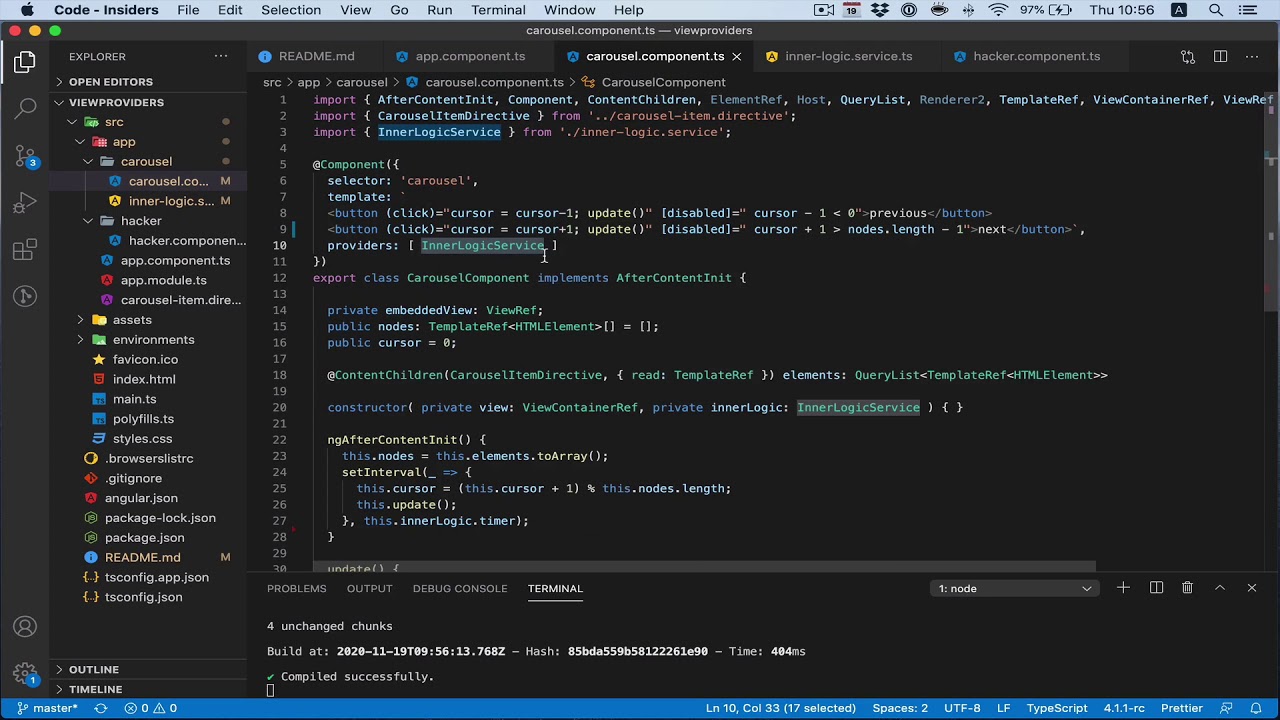The image size is (1280, 720).
Task: Add a new terminal with plus icon
Action: tap(1123, 588)
